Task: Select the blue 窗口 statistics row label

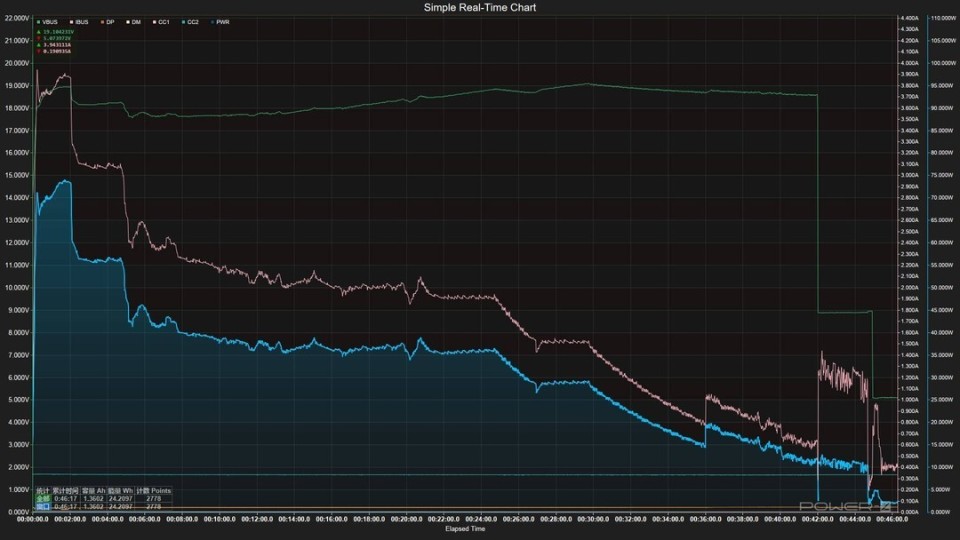Action: pyautogui.click(x=43, y=507)
